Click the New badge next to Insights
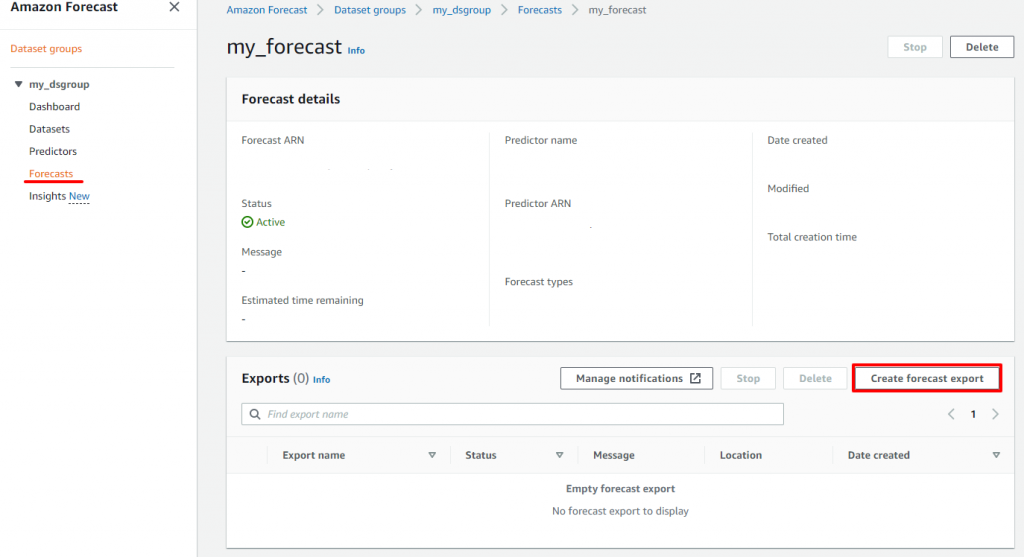Image resolution: width=1024 pixels, height=557 pixels. pos(79,196)
